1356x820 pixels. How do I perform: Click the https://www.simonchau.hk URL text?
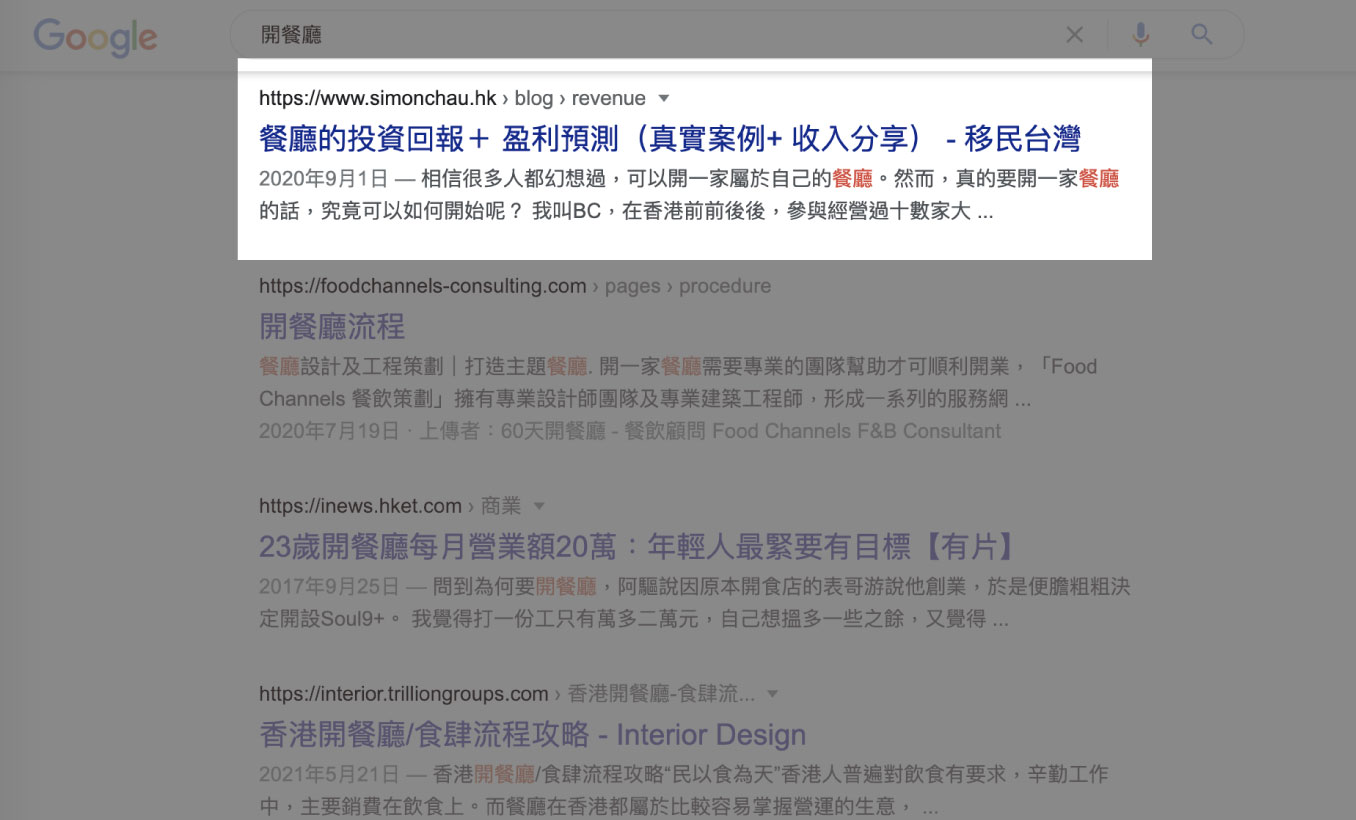point(377,98)
